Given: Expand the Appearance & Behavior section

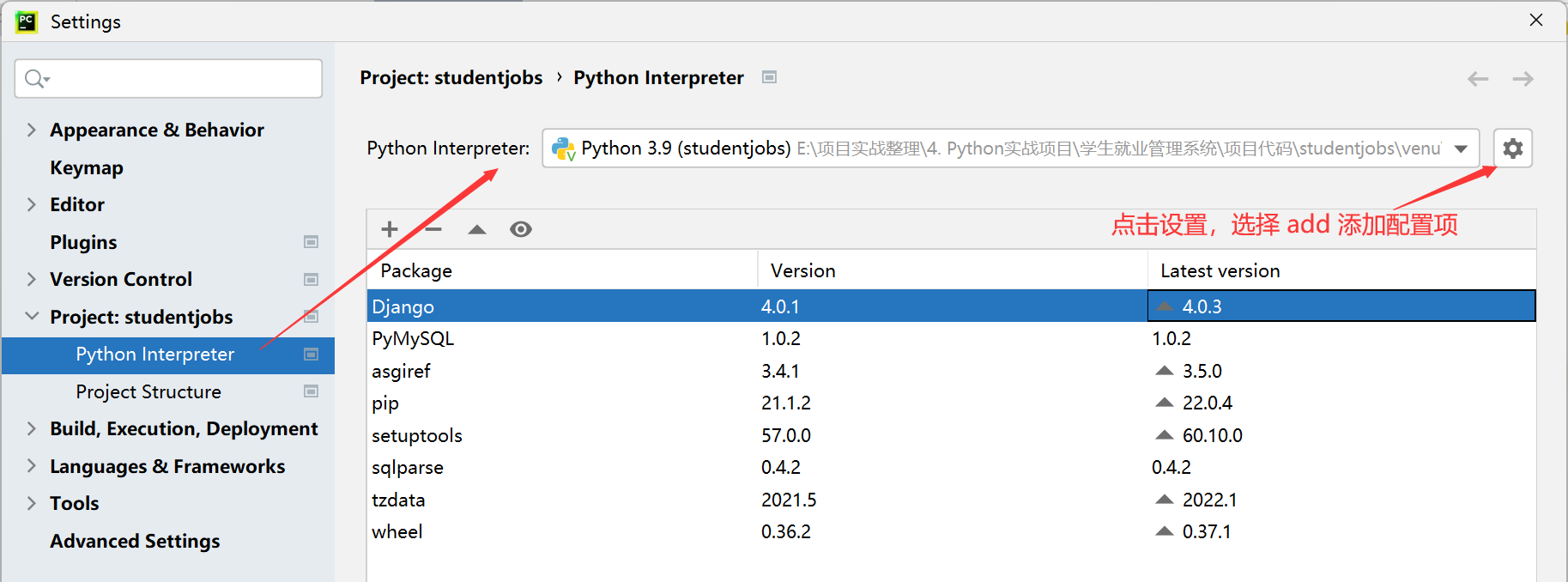Looking at the screenshot, I should [x=32, y=130].
